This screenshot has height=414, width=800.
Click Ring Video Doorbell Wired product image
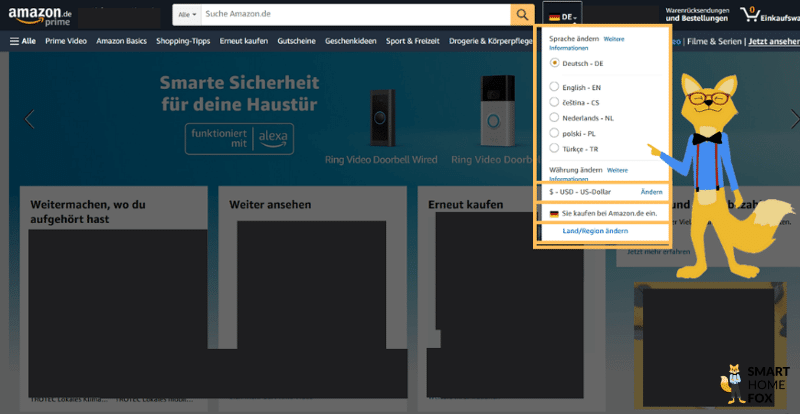(x=382, y=118)
